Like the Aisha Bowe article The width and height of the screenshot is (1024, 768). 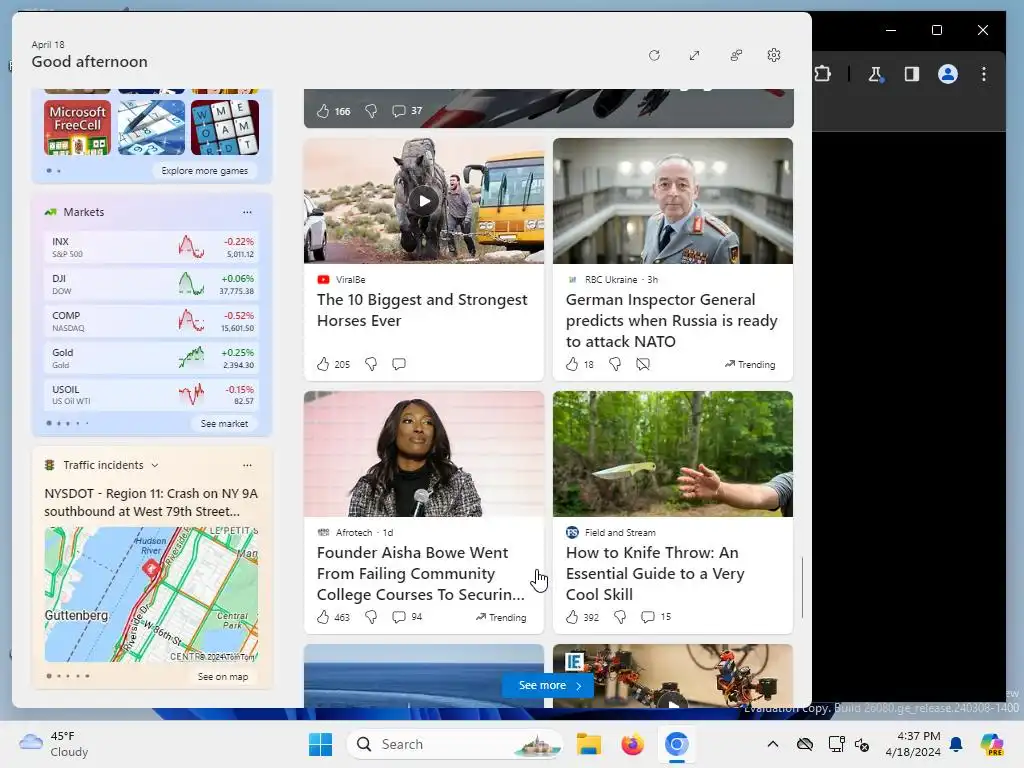pyautogui.click(x=323, y=617)
